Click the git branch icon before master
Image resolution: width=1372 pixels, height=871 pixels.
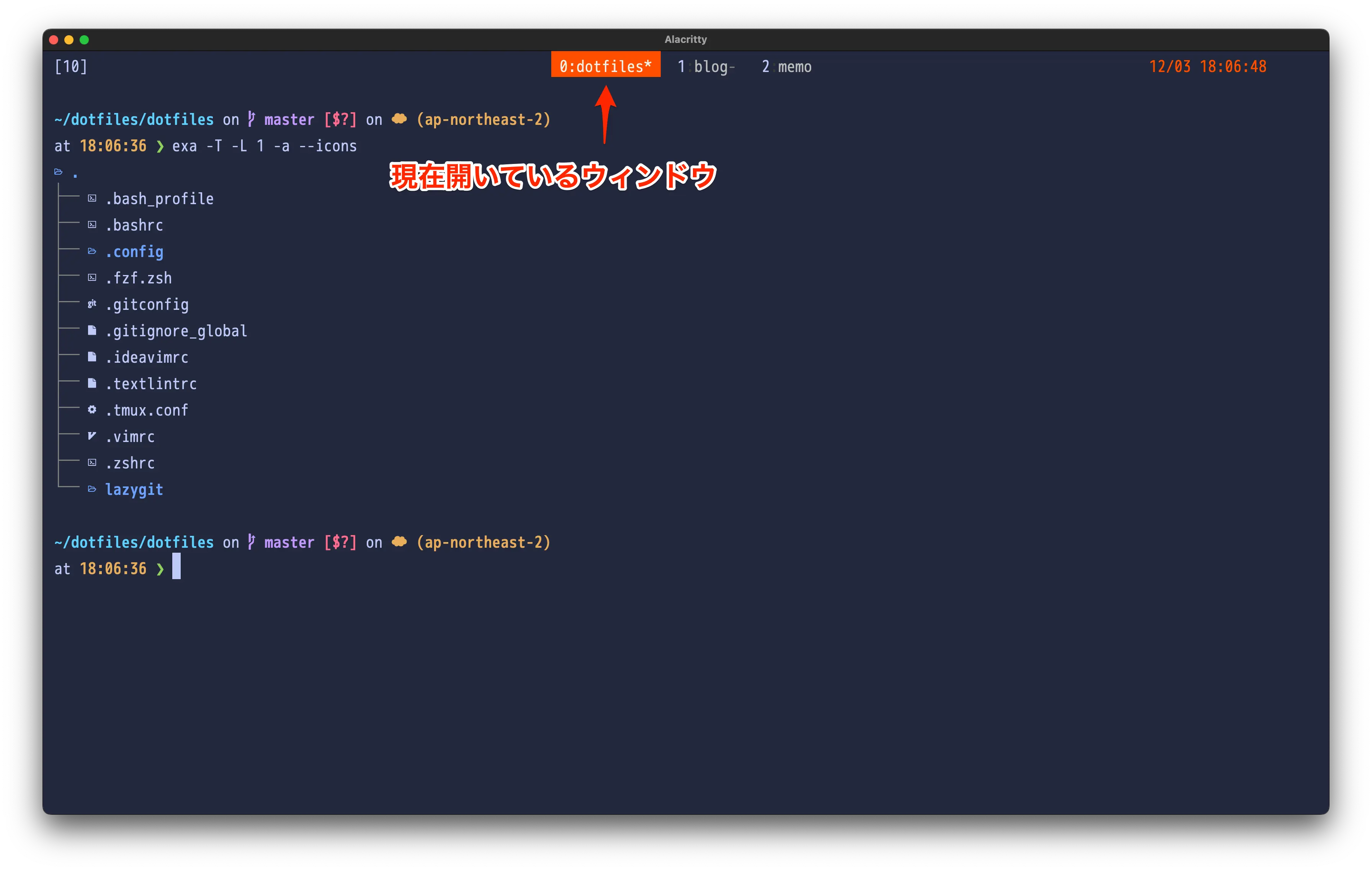pos(251,119)
